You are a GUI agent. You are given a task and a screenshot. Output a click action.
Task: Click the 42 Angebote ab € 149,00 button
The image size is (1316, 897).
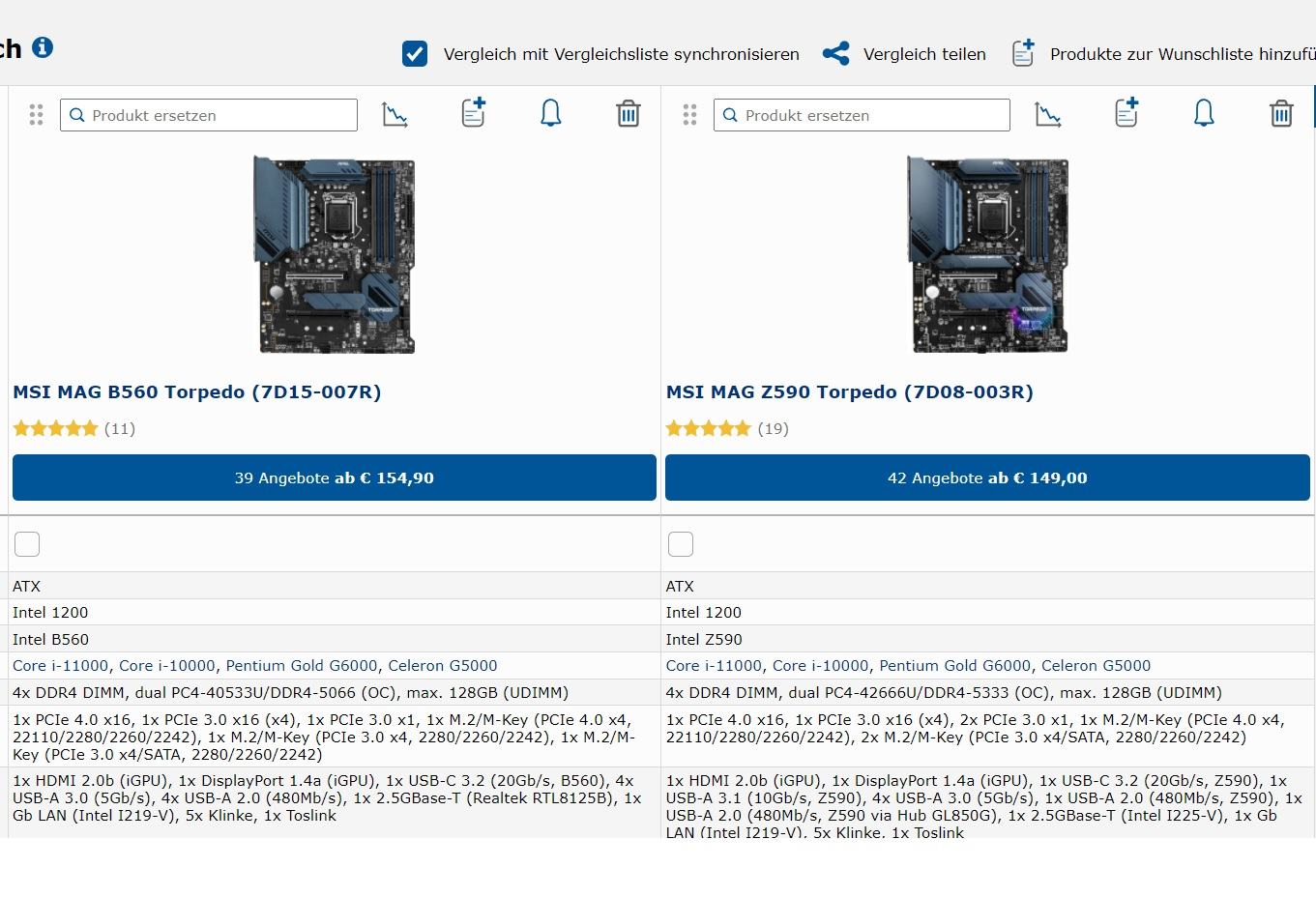tap(987, 477)
